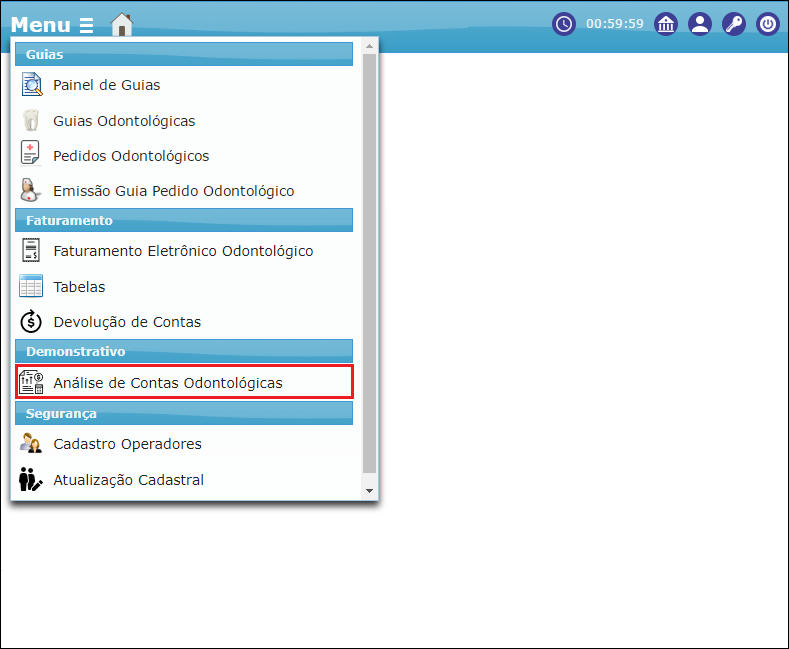Click the menu scrollbar down arrow

[x=369, y=491]
